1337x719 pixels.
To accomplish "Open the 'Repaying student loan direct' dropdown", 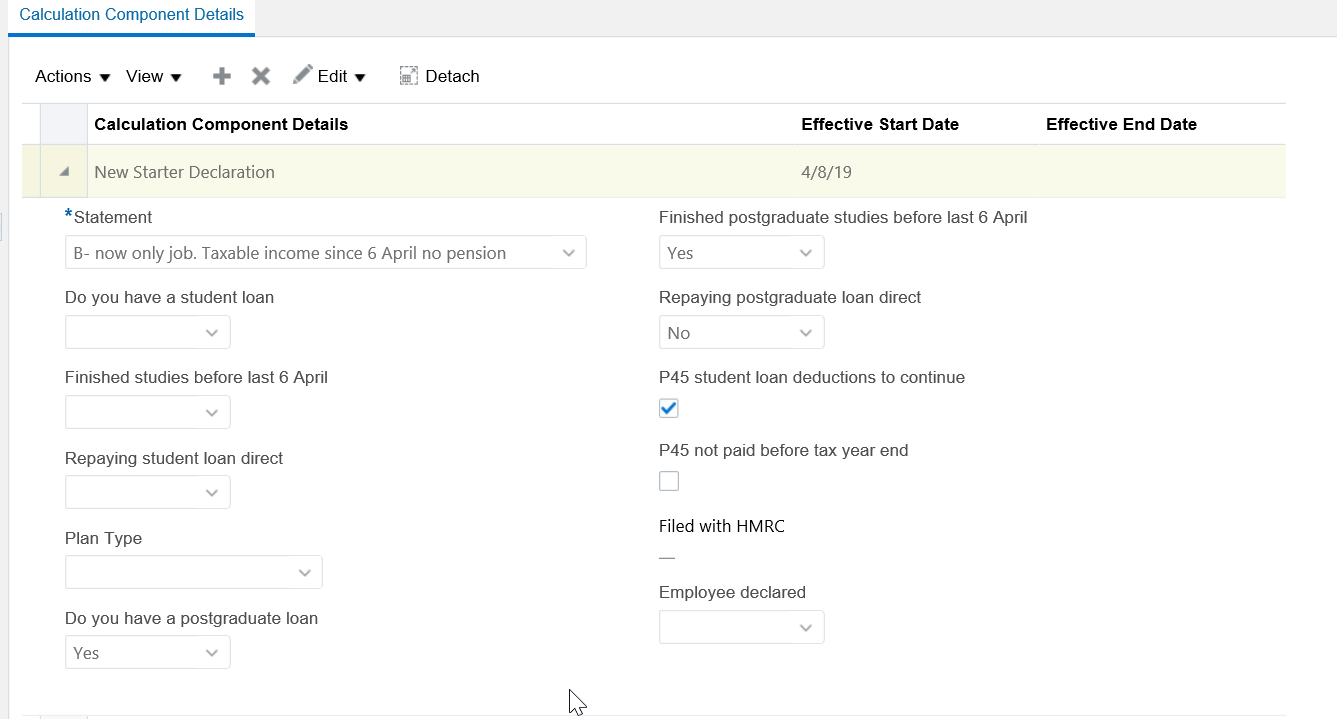I will click(211, 492).
